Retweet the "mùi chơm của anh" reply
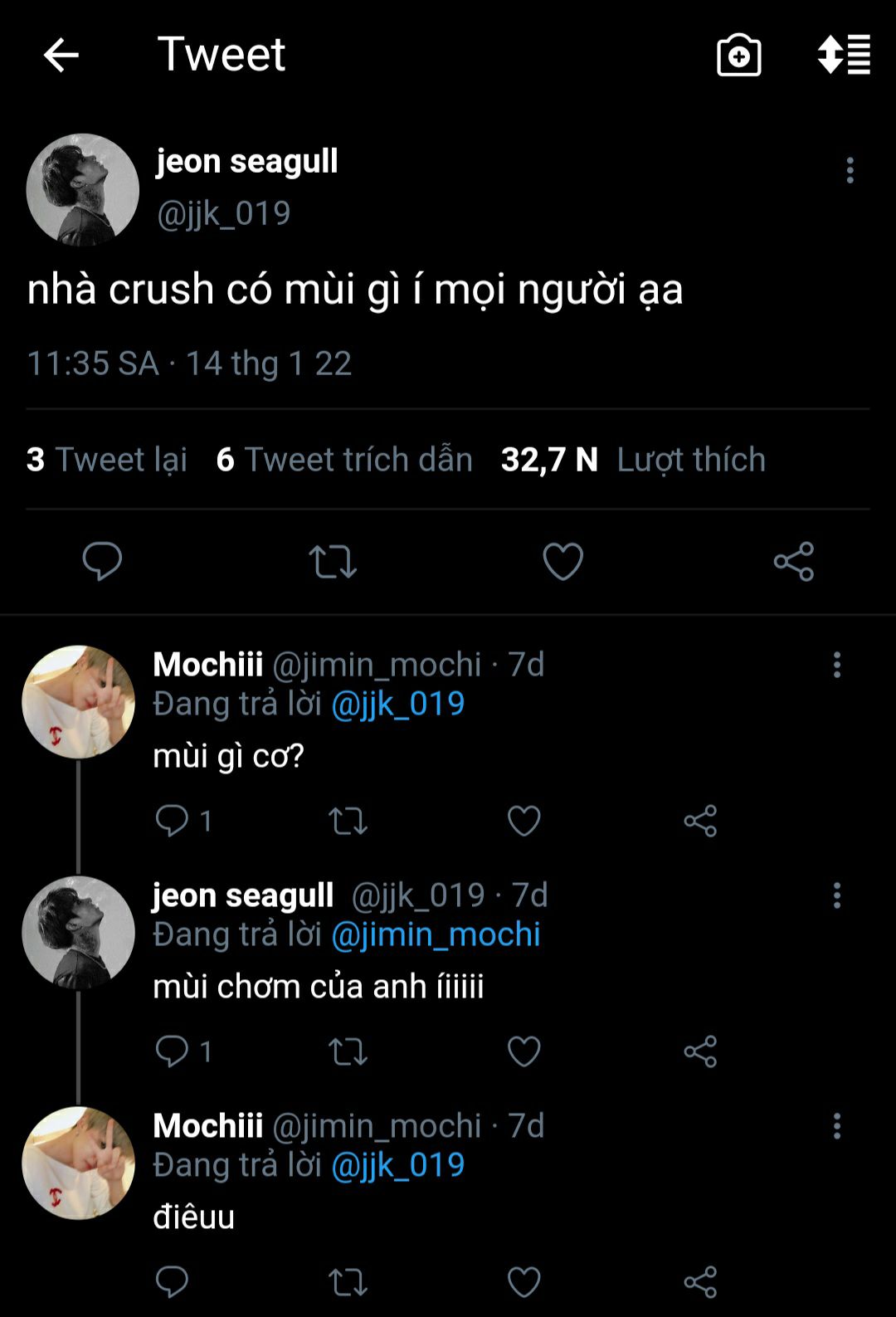This screenshot has height=1317, width=896. coord(348,1051)
